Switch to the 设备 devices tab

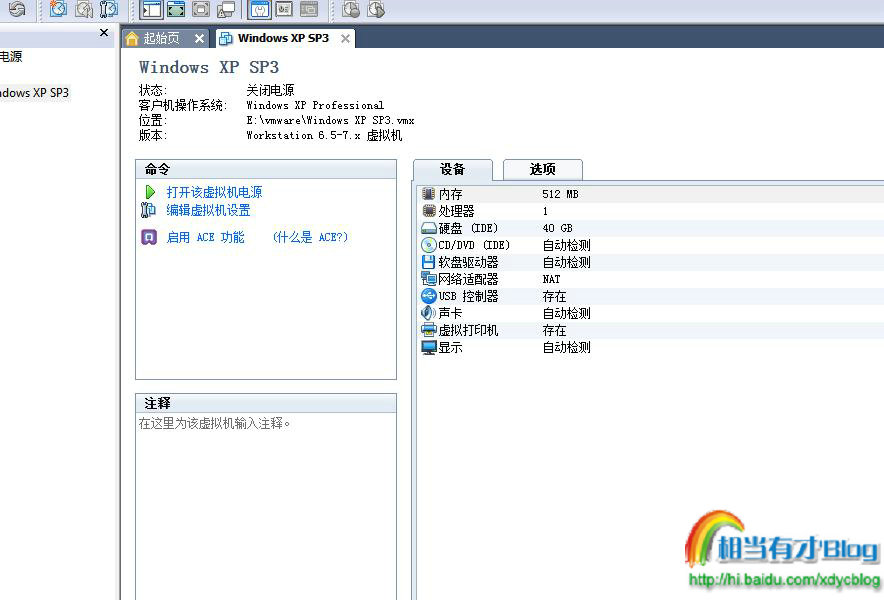click(x=452, y=169)
